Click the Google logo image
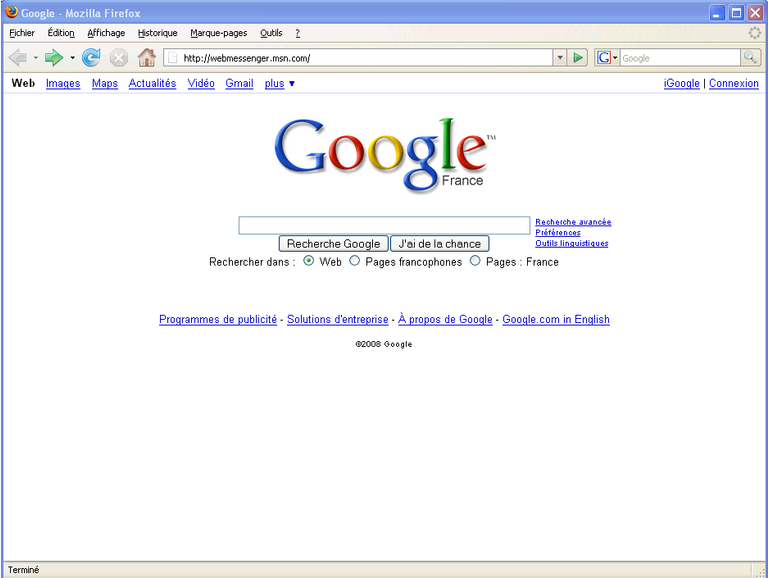This screenshot has height=578, width=768. point(385,155)
